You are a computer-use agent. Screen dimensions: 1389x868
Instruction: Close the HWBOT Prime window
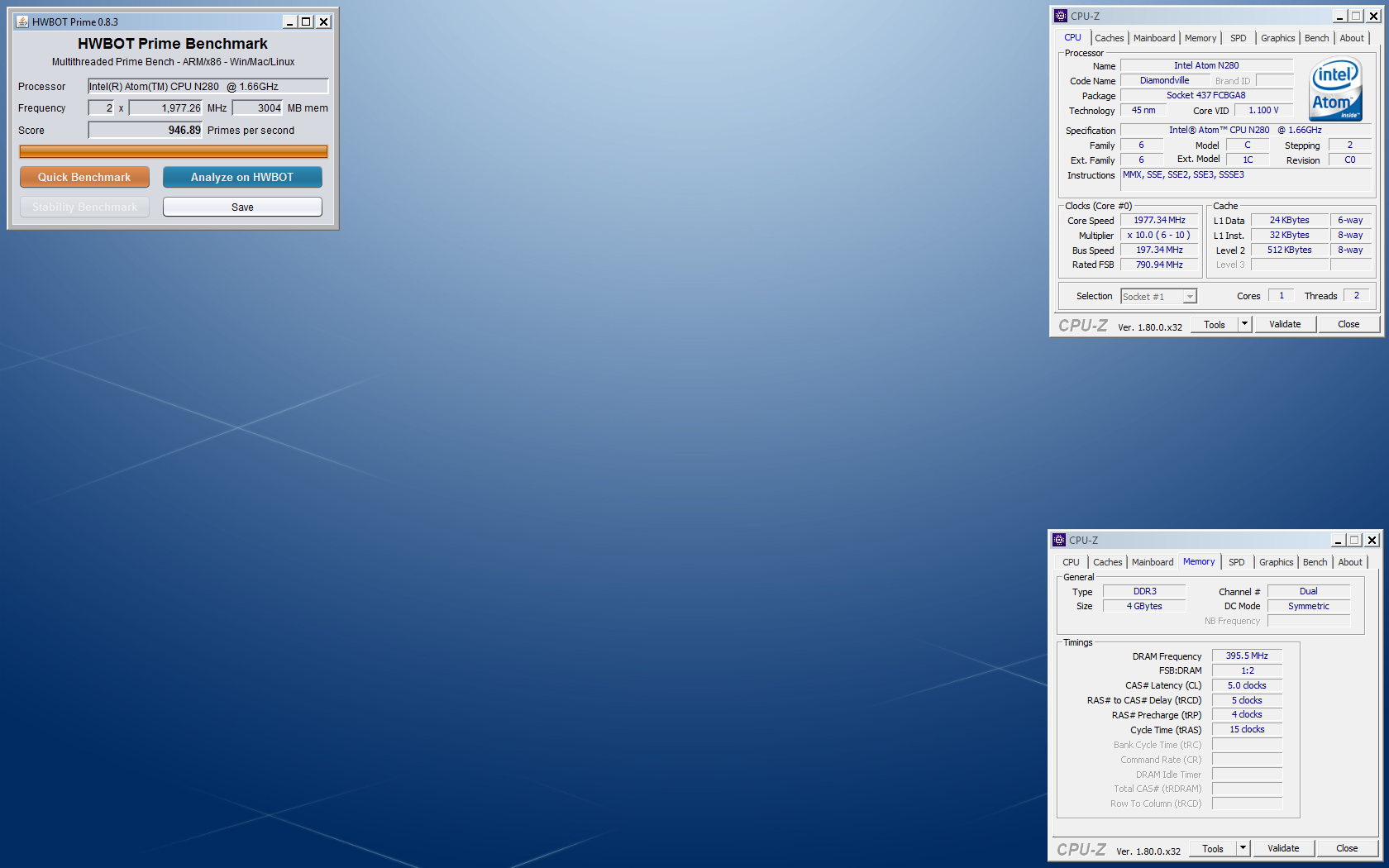click(x=324, y=21)
